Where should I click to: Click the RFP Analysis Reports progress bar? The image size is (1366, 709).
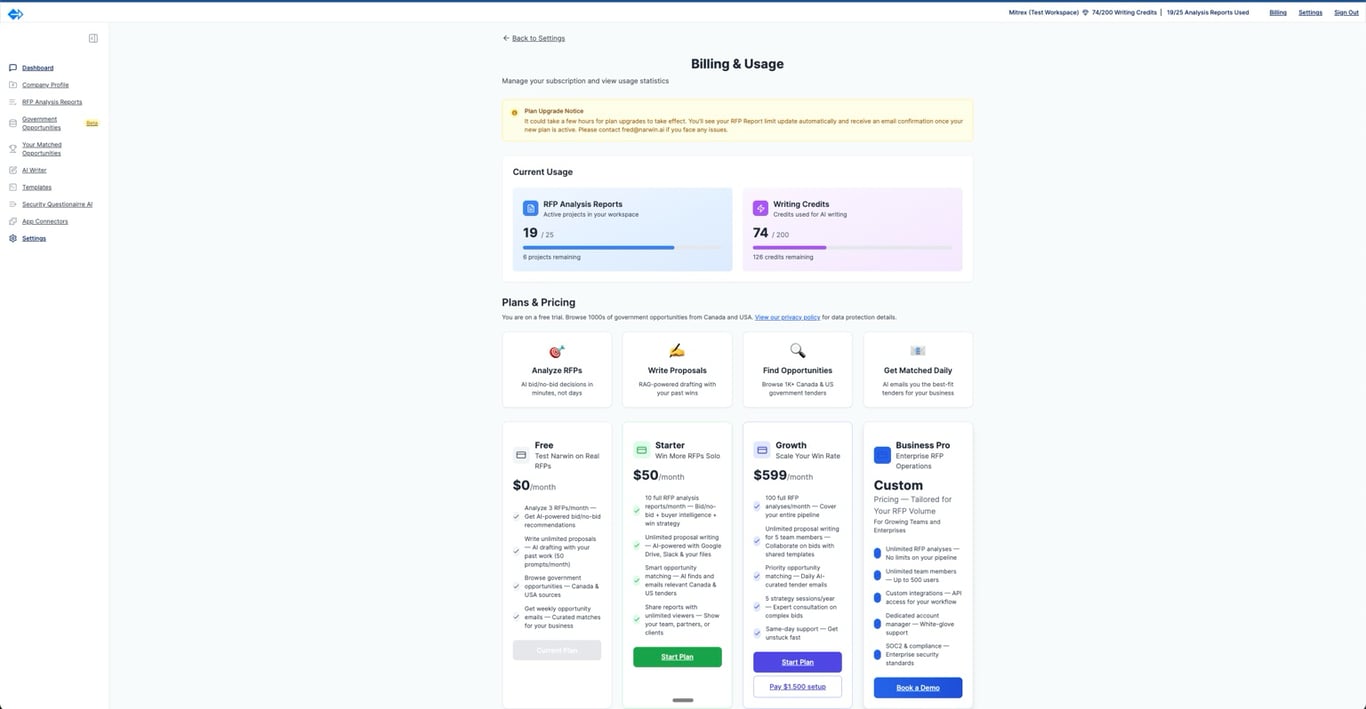pos(622,247)
